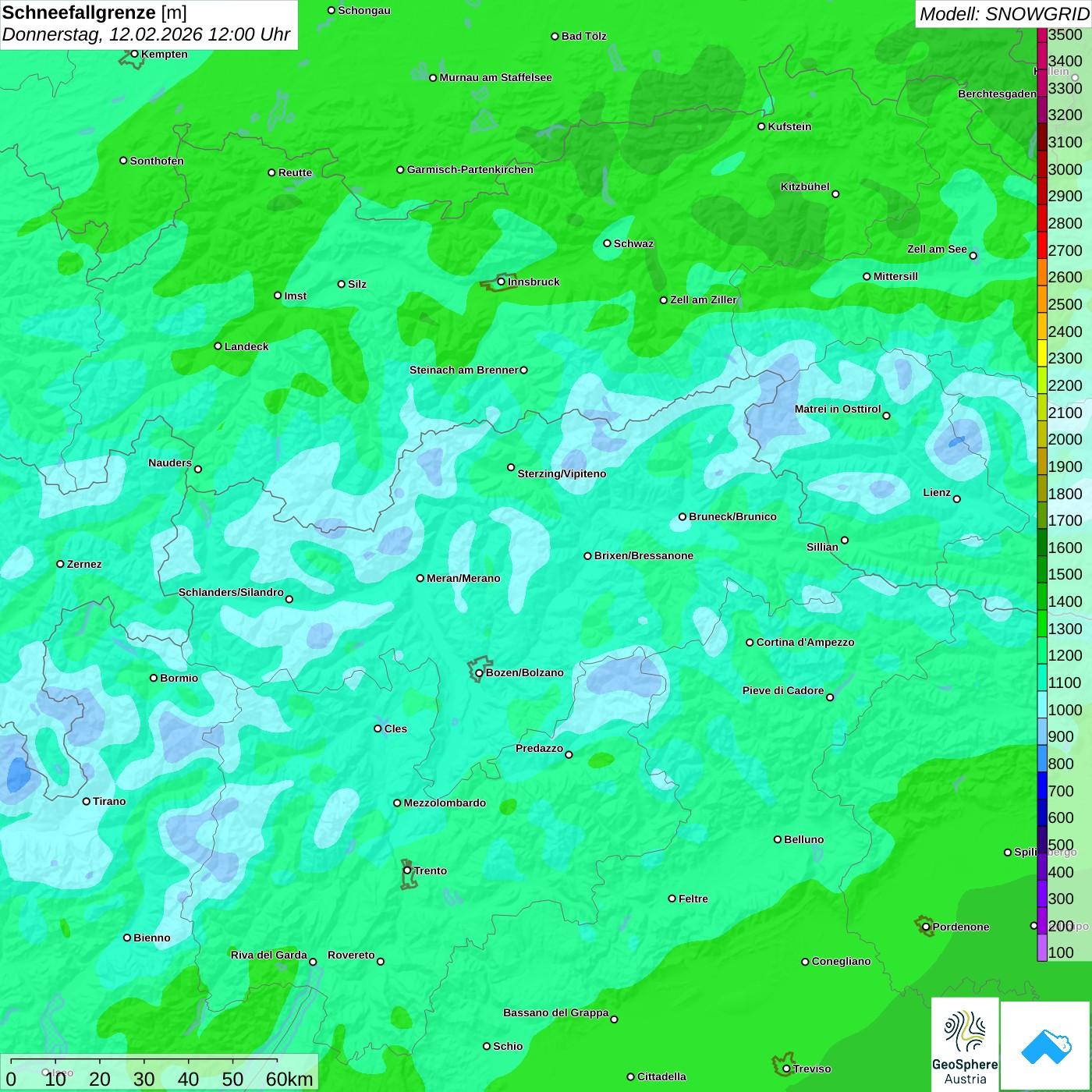Click the Zernez location dot
The width and height of the screenshot is (1092, 1092).
[60, 564]
